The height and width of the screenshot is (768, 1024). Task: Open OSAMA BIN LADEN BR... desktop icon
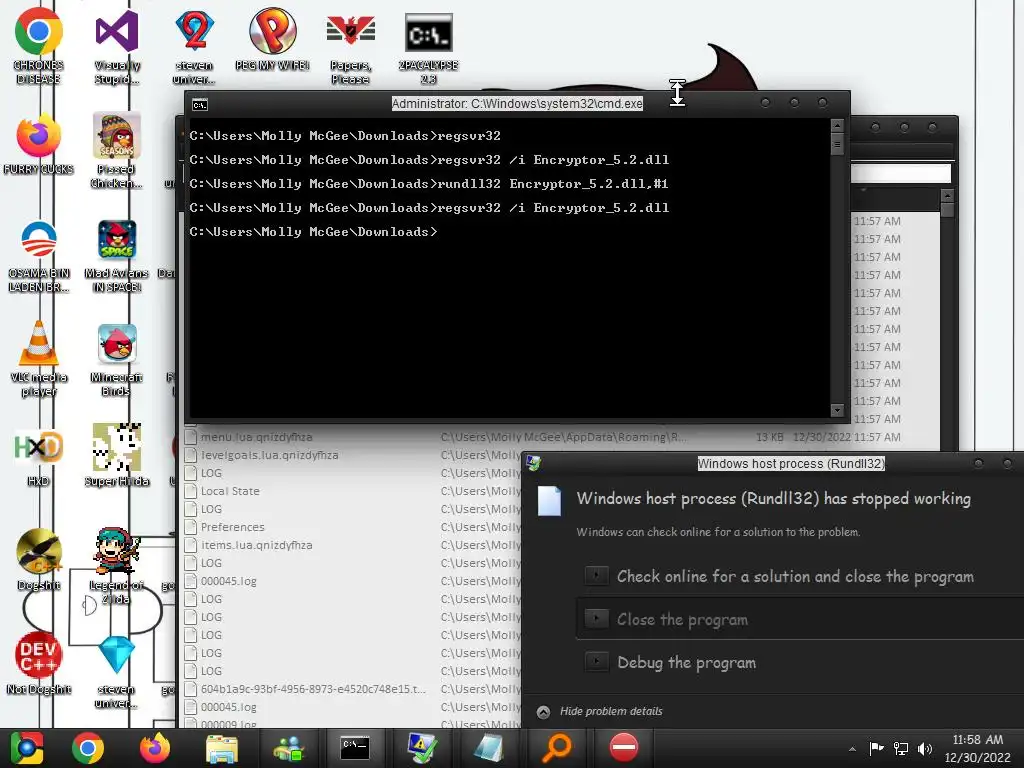click(39, 255)
